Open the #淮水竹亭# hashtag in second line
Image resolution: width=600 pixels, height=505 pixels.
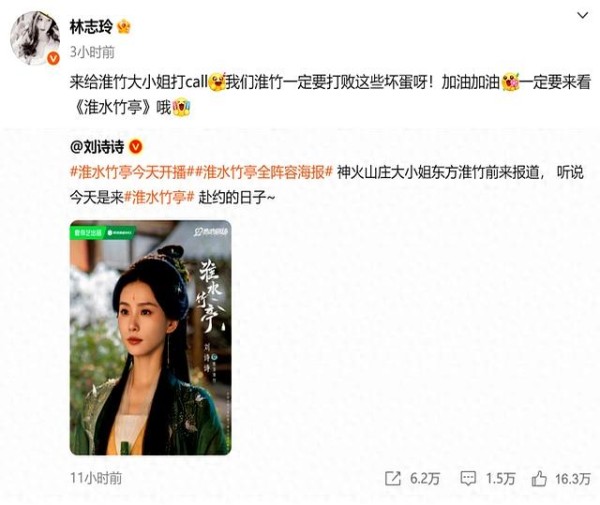click(x=159, y=197)
